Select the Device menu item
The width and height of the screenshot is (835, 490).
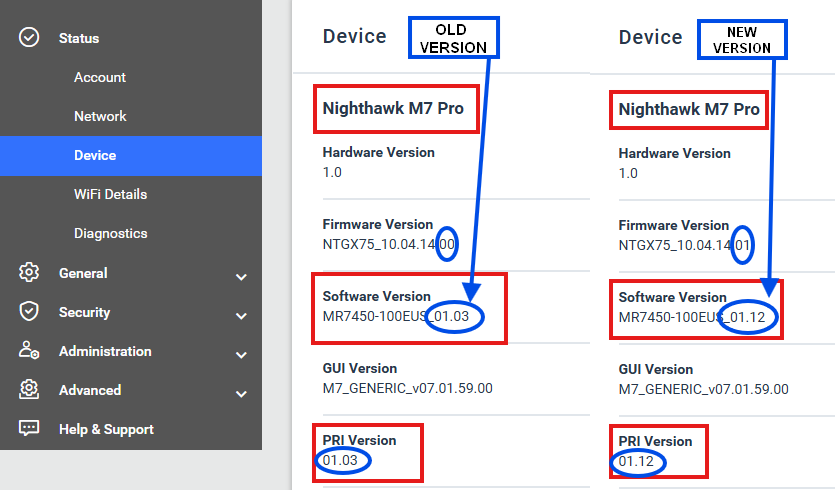click(95, 155)
